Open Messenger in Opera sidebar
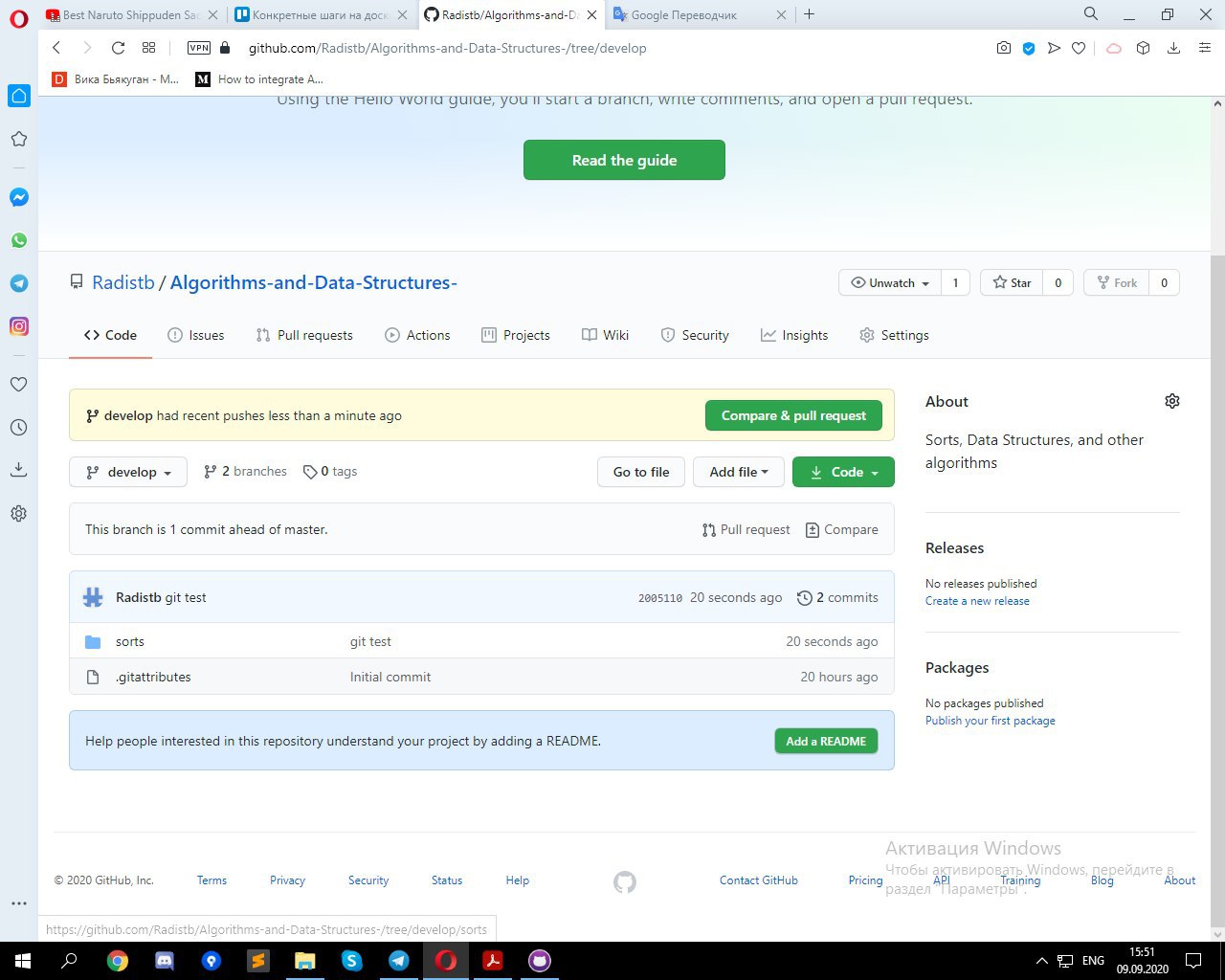Viewport: 1225px width, 980px height. tap(19, 197)
